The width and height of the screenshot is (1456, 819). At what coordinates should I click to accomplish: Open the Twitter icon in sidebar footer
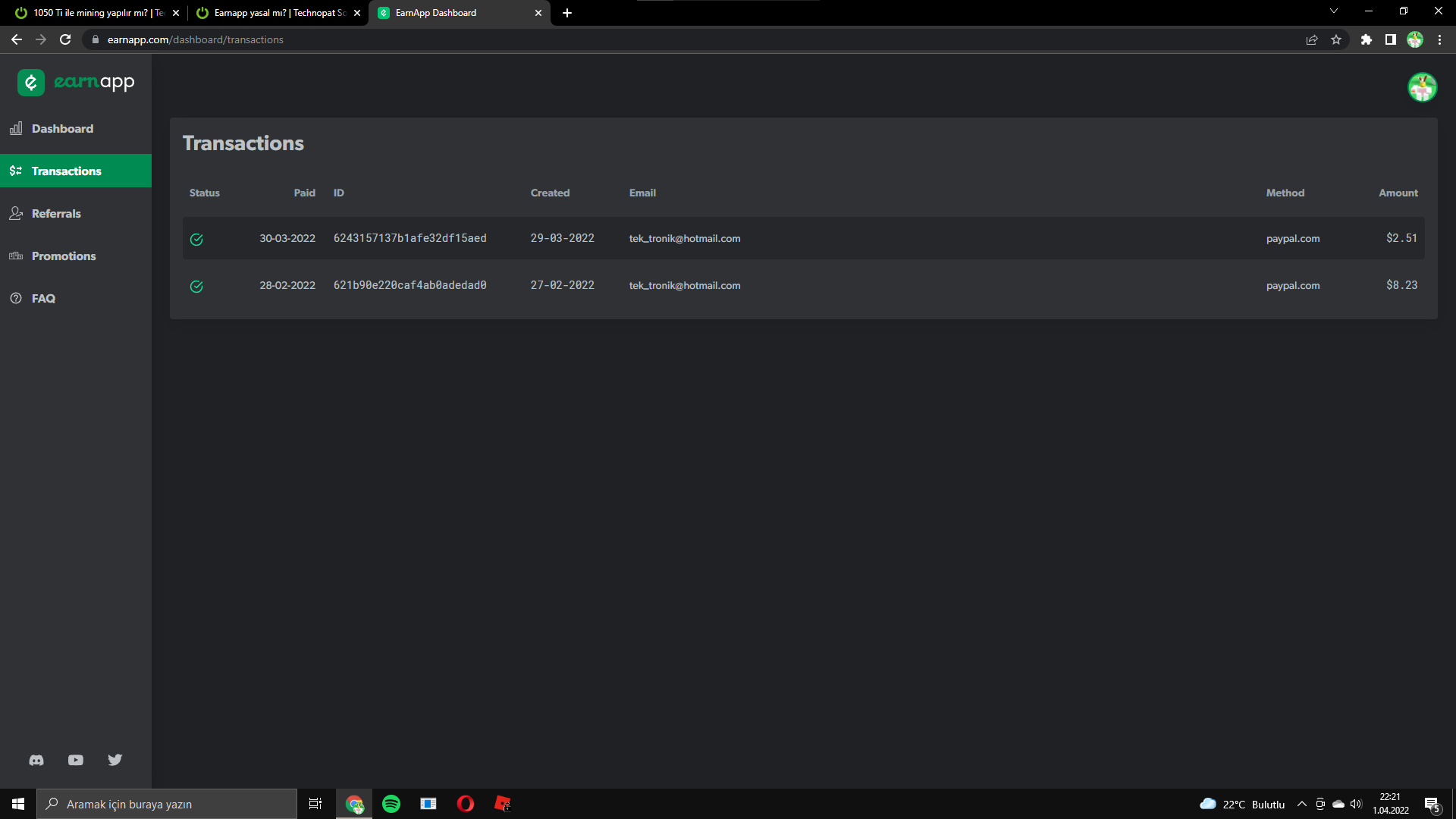click(x=115, y=760)
